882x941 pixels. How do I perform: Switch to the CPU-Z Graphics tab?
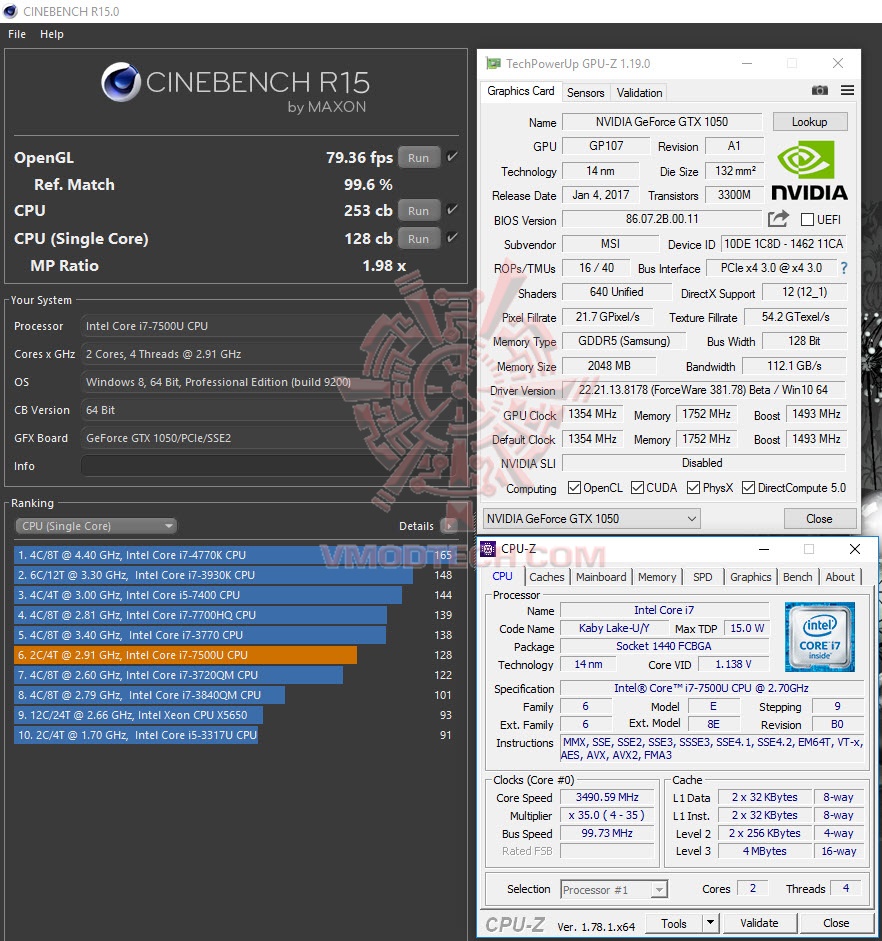click(751, 577)
